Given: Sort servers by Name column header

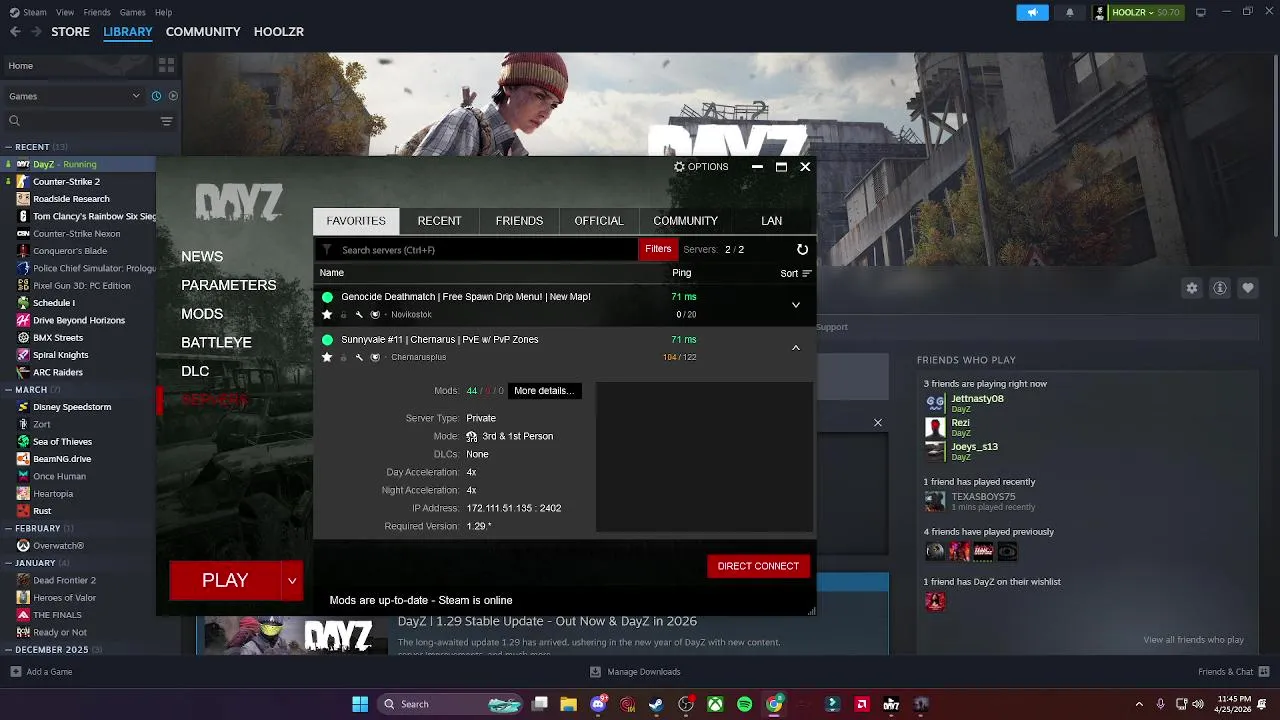Looking at the screenshot, I should click(x=332, y=273).
